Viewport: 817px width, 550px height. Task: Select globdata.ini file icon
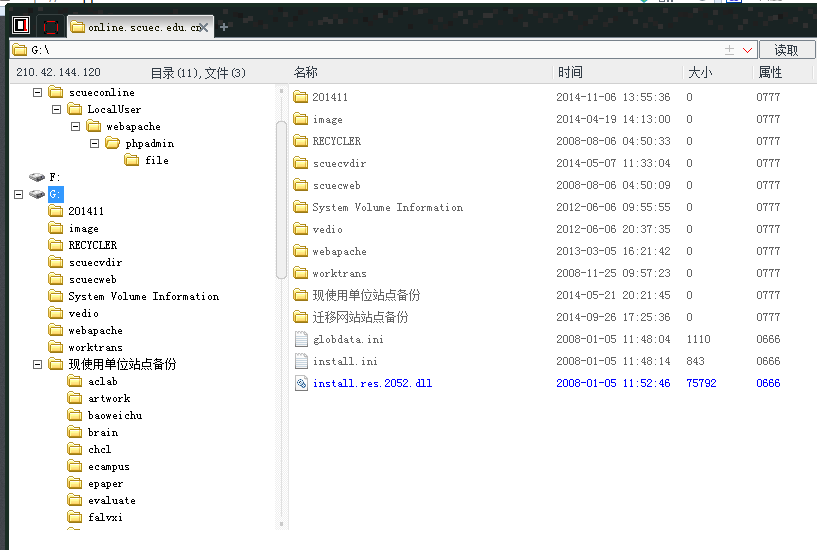coord(301,339)
